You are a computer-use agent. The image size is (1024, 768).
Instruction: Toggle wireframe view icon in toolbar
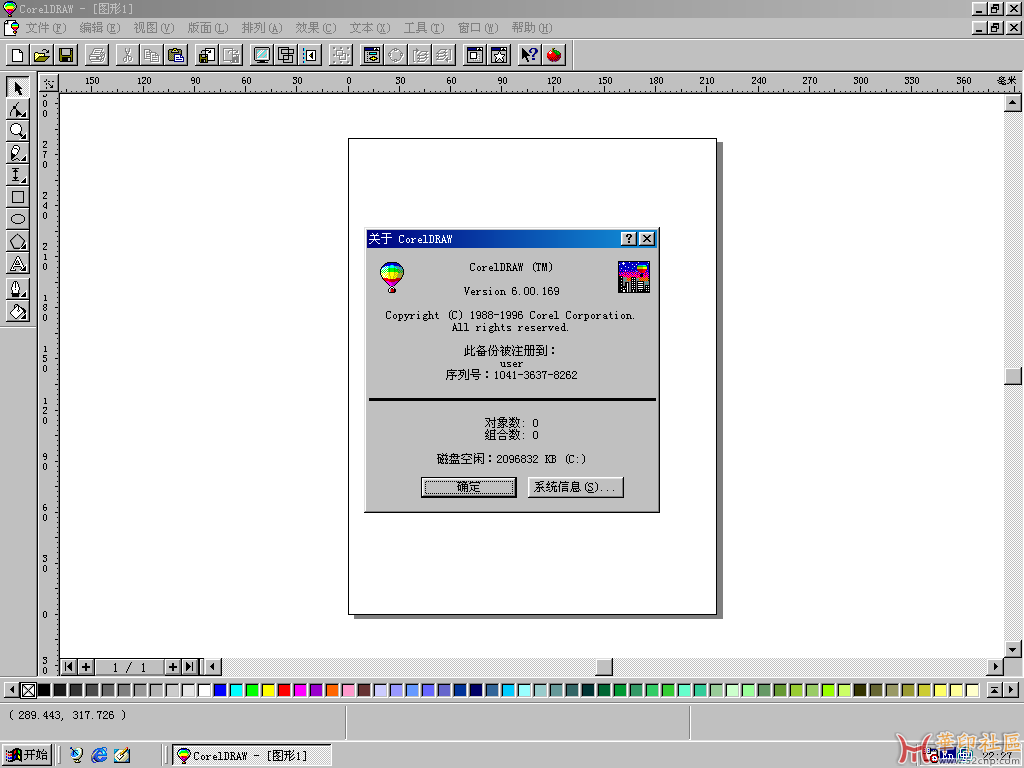point(286,56)
